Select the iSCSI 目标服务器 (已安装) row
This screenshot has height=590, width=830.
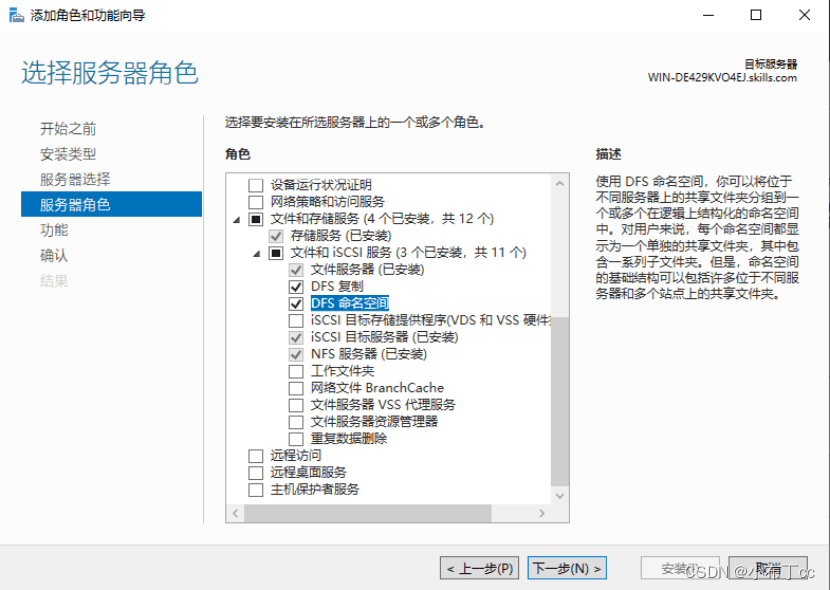384,338
